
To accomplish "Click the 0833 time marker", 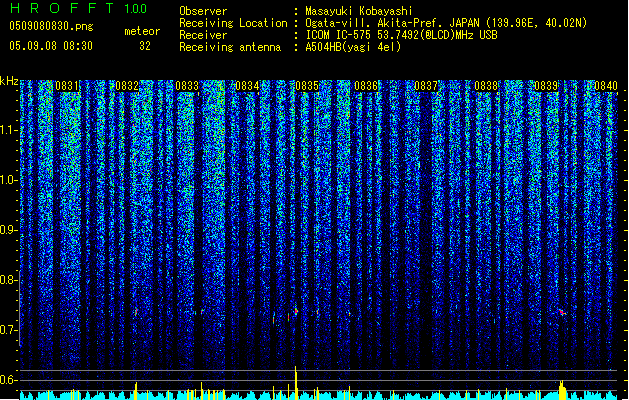I will [187, 86].
